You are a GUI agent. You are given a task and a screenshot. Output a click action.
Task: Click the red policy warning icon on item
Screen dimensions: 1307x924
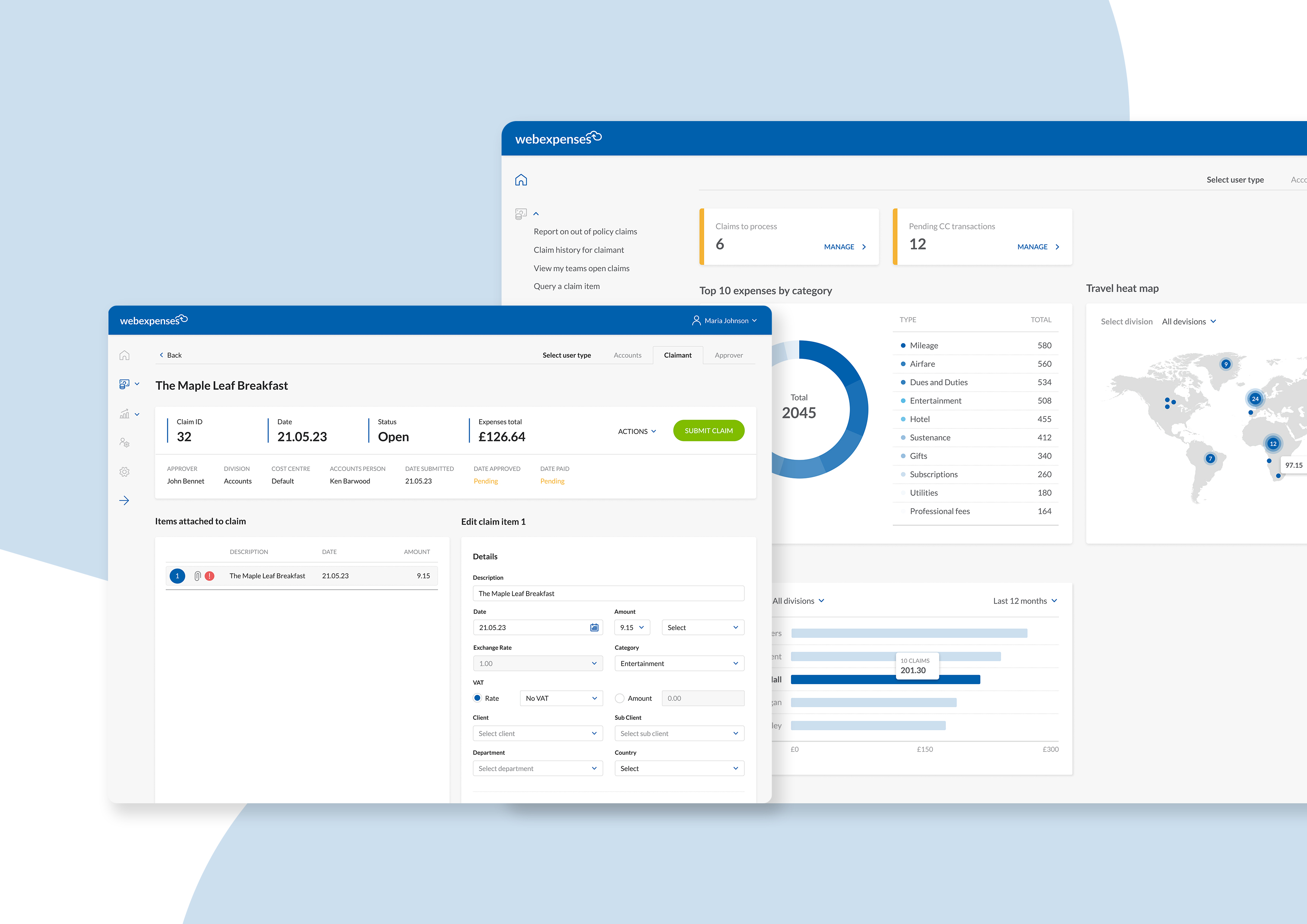coord(209,576)
